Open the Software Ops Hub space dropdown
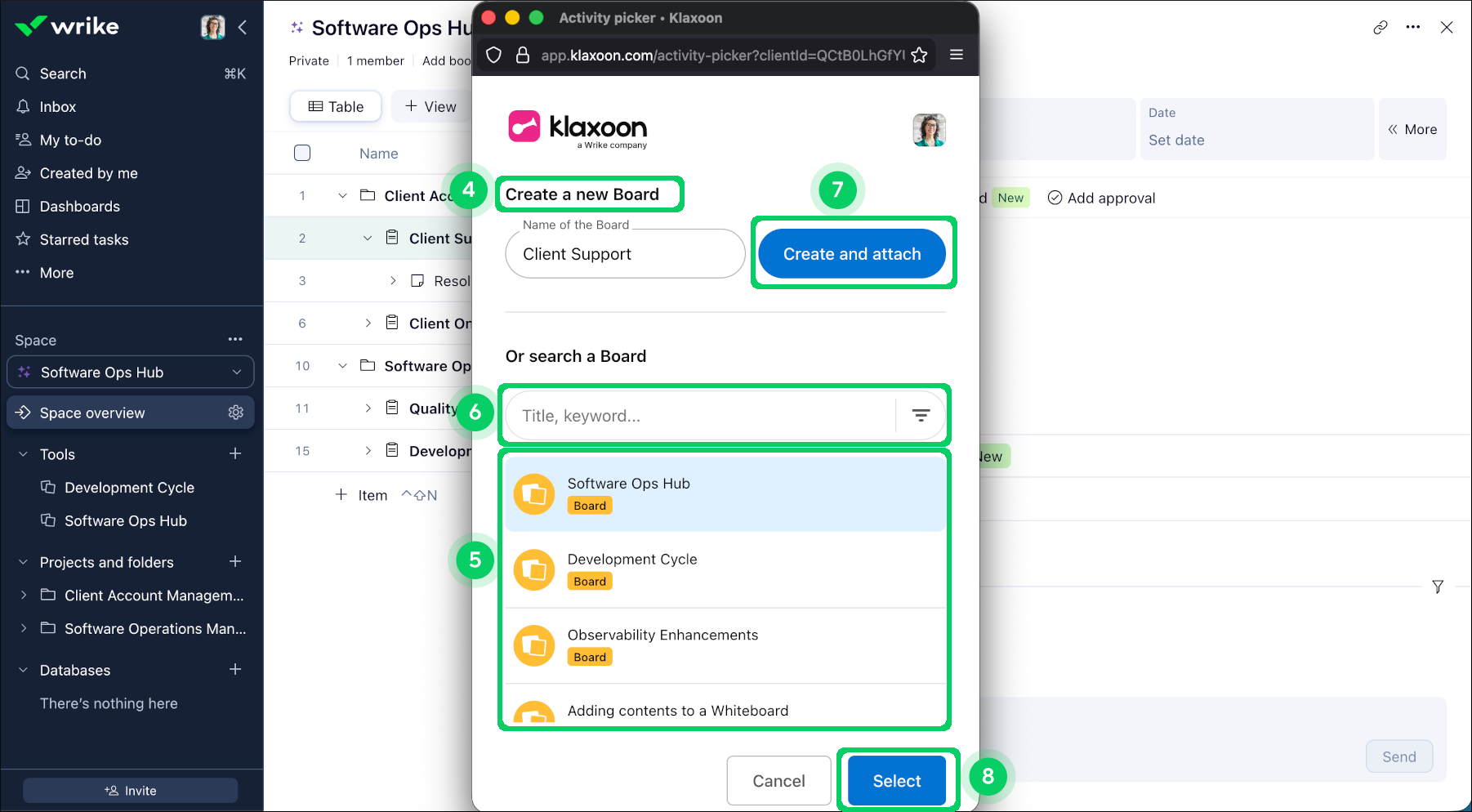The image size is (1472, 812). click(131, 373)
